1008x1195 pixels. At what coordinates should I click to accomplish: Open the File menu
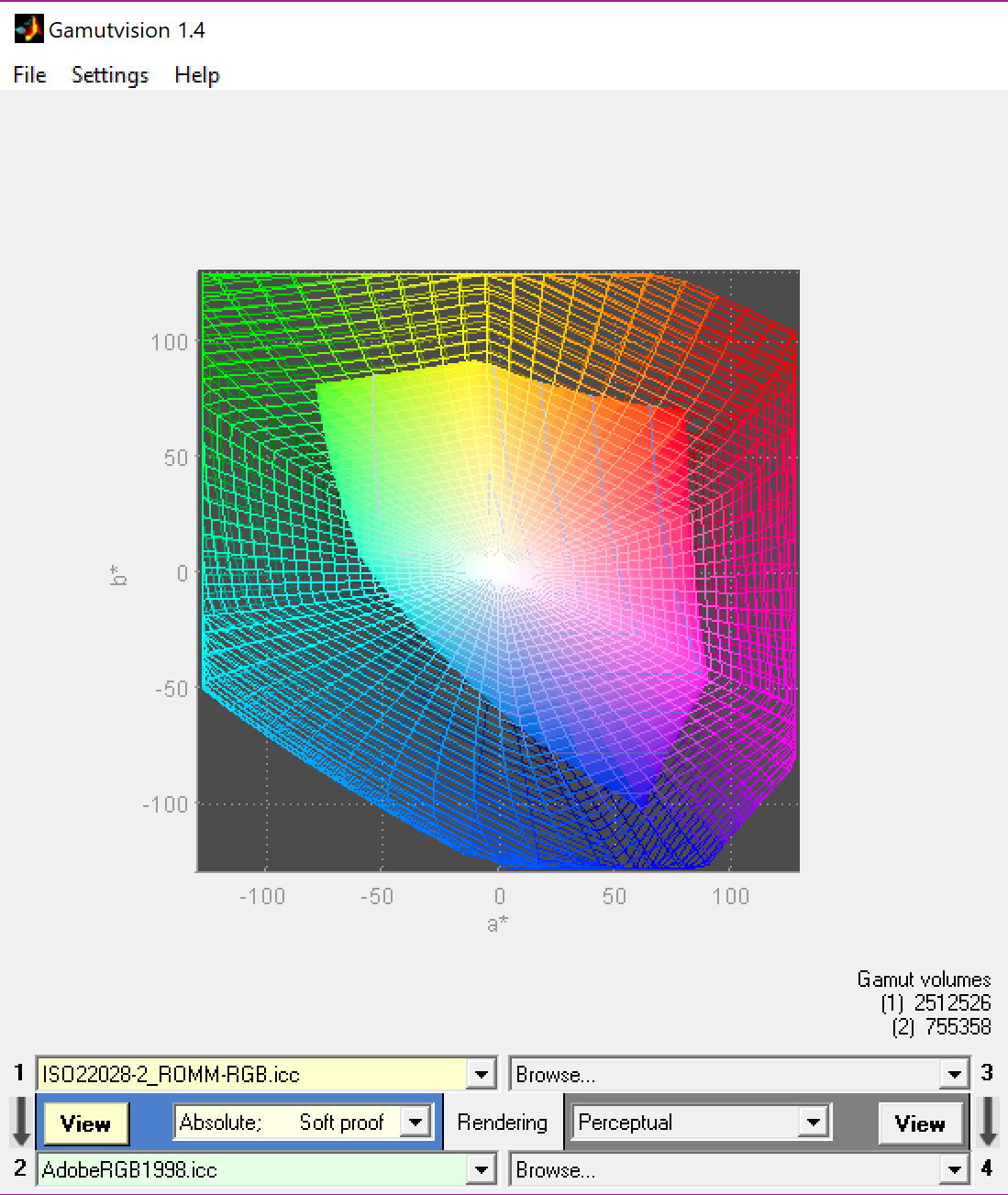29,75
